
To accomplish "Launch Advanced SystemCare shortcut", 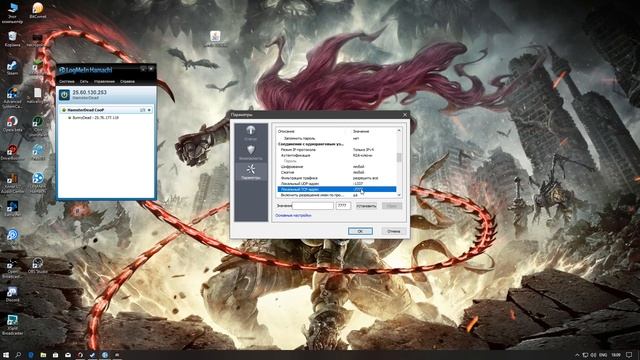I will (x=12, y=98).
